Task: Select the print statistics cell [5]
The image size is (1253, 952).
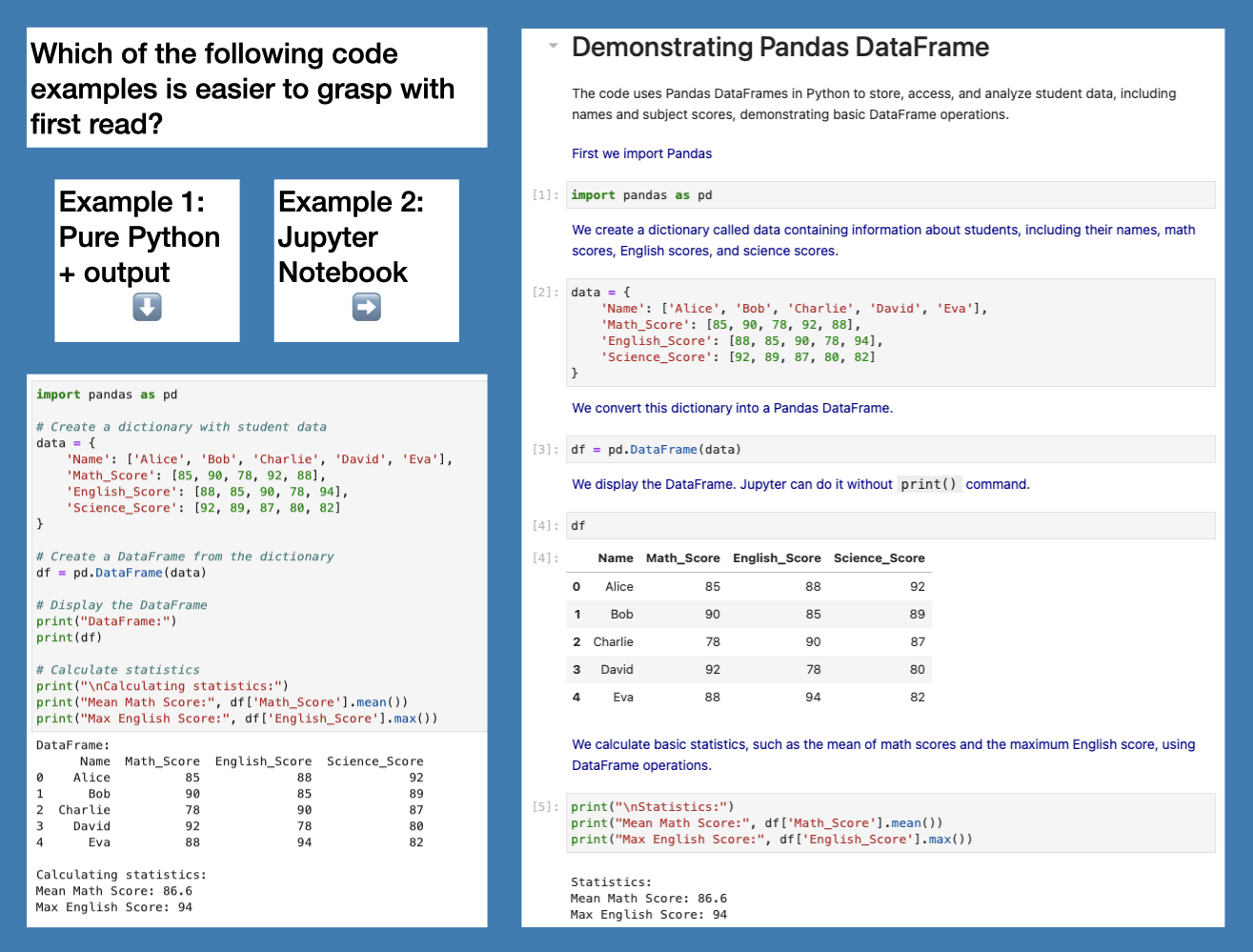Action: pyautogui.click(x=891, y=822)
